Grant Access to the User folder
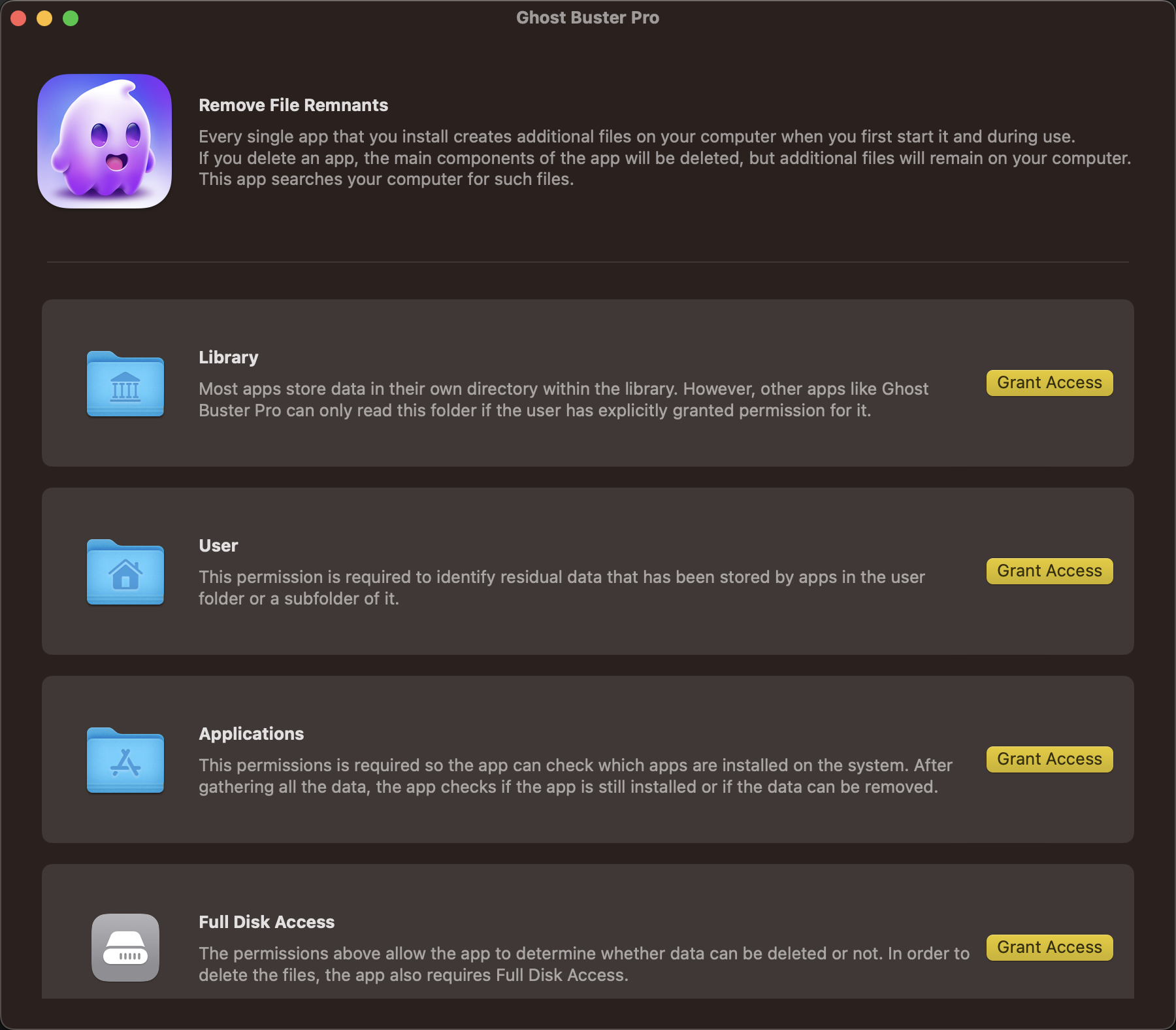The width and height of the screenshot is (1176, 1030). [x=1049, y=571]
